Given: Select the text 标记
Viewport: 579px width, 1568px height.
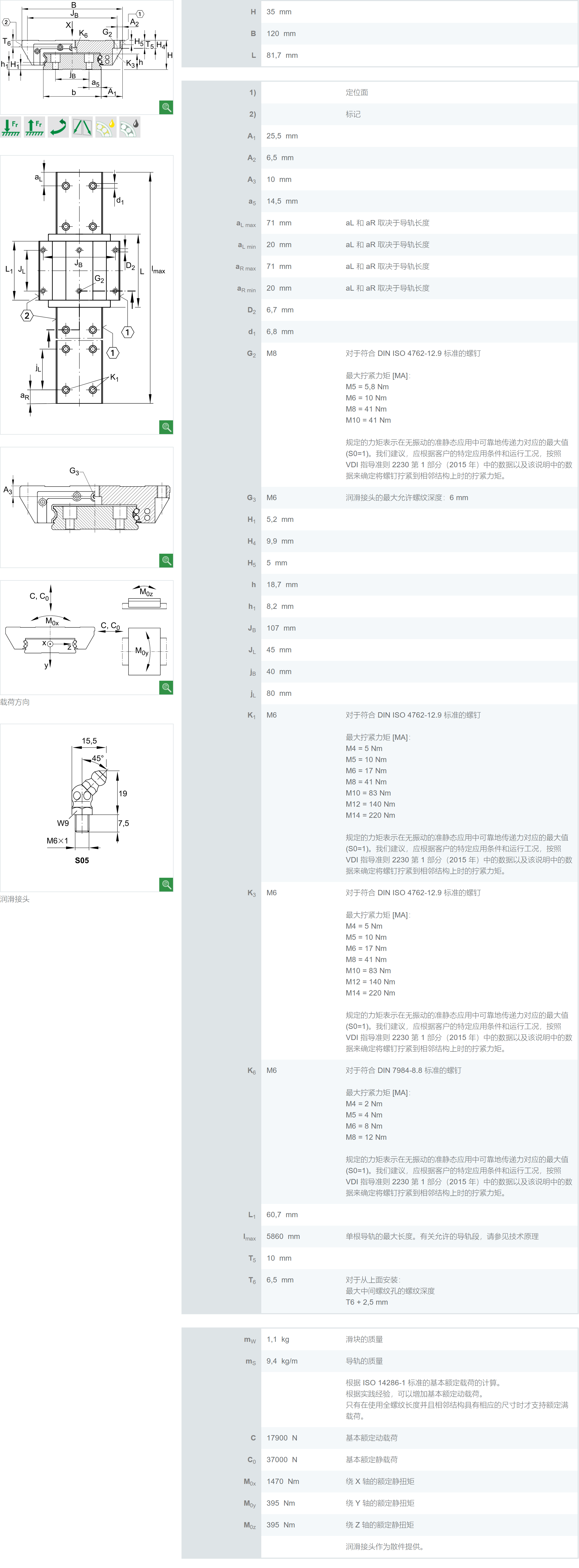Looking at the screenshot, I should click(353, 115).
